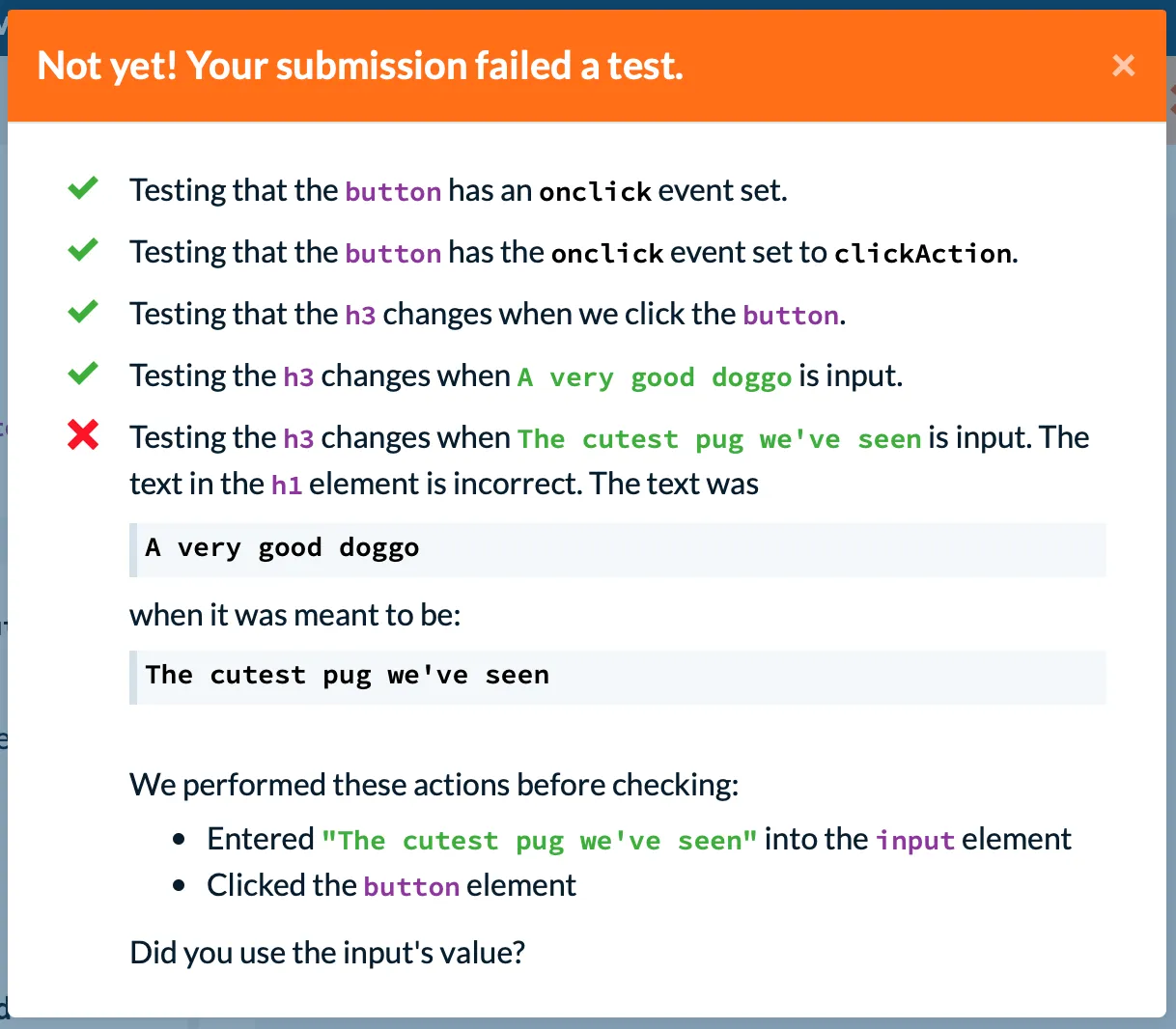Viewport: 1176px width, 1029px height.
Task: Click the purple 'h3' keyword in third test
Action: point(360,316)
